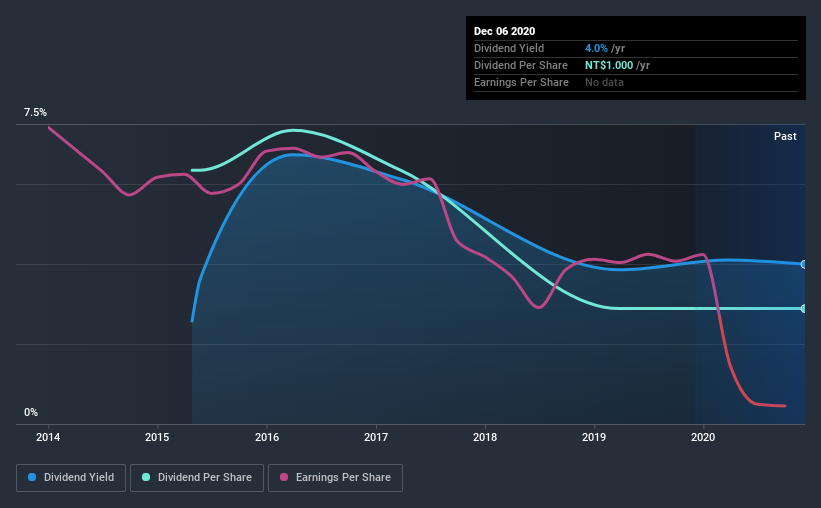The width and height of the screenshot is (821, 508).
Task: Click the 2020 axis label
Action: [703, 437]
